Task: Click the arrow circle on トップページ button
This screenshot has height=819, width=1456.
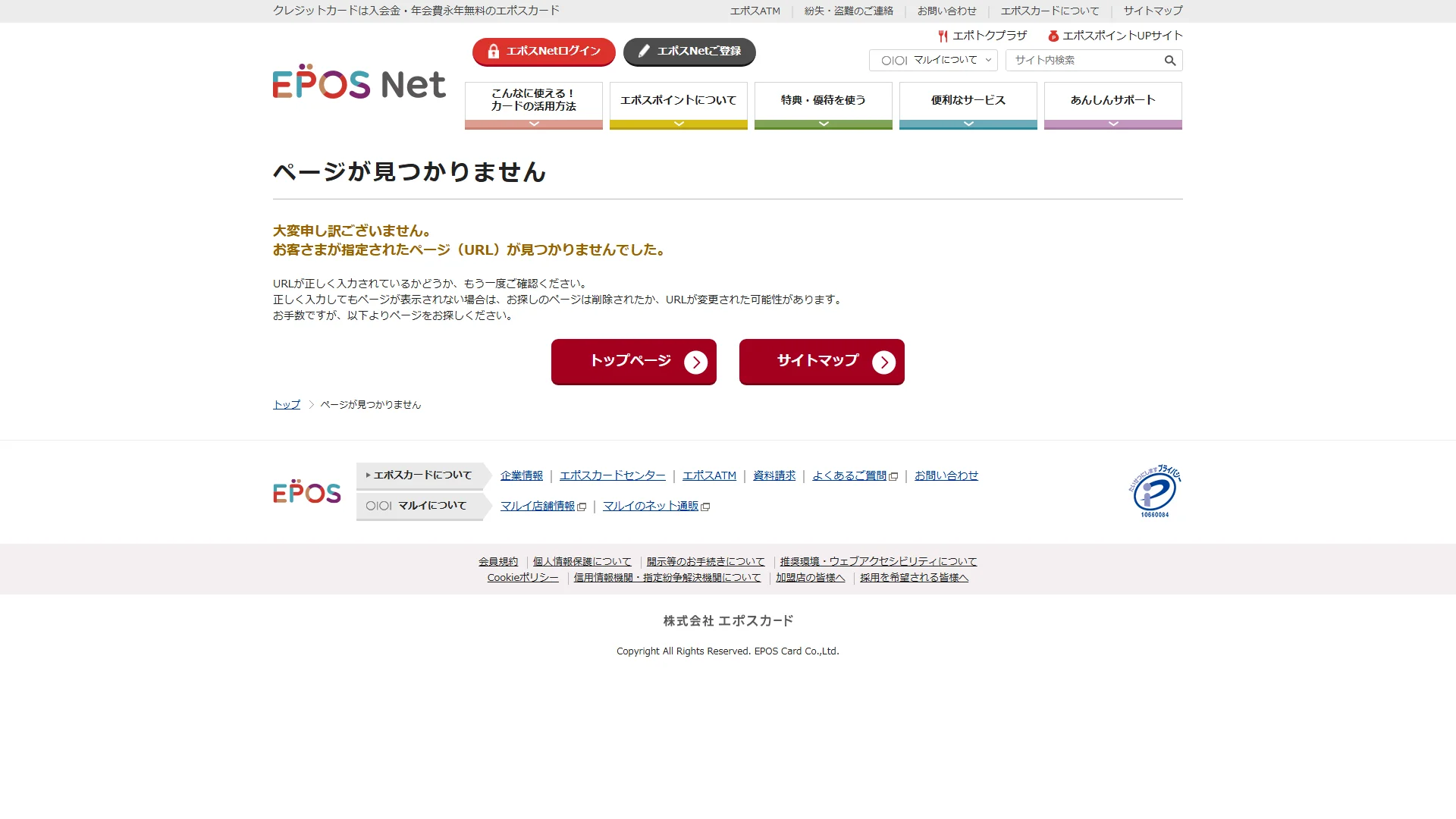Action: coord(695,362)
